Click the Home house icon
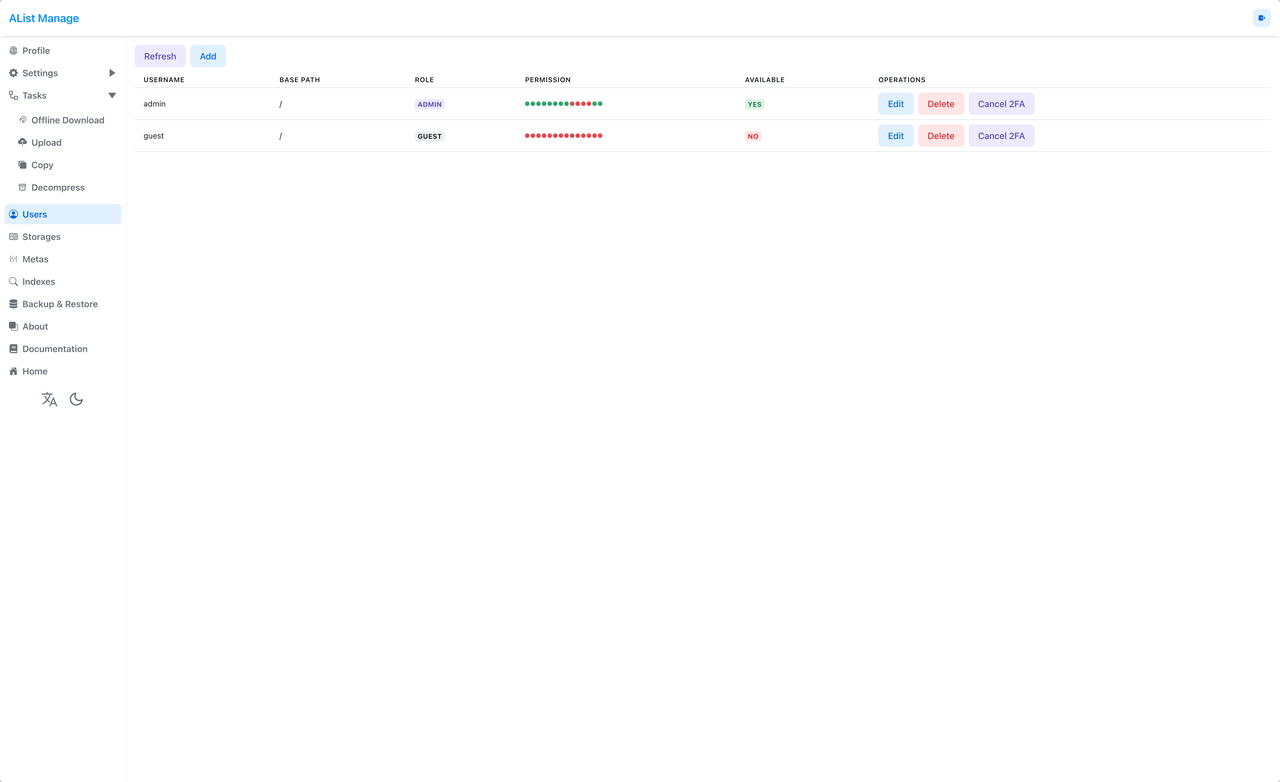Image resolution: width=1280 pixels, height=782 pixels. pyautogui.click(x=12, y=371)
